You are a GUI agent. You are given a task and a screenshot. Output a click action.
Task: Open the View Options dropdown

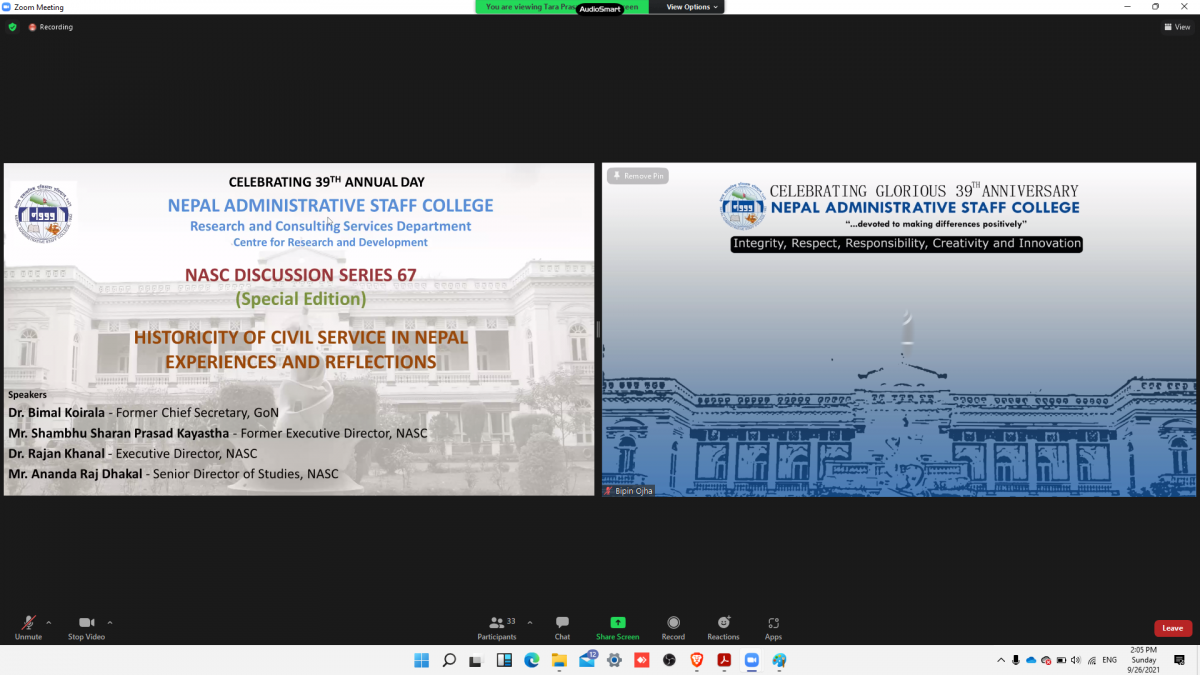pos(692,7)
